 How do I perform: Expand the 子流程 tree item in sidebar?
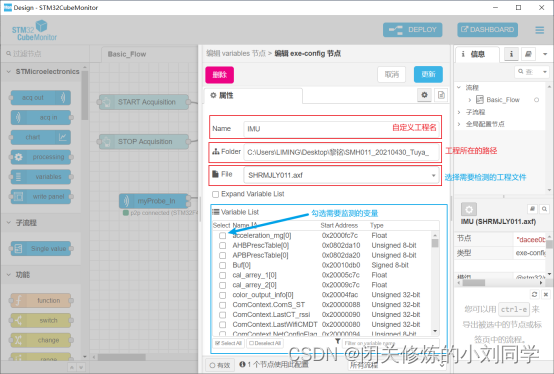(459, 112)
